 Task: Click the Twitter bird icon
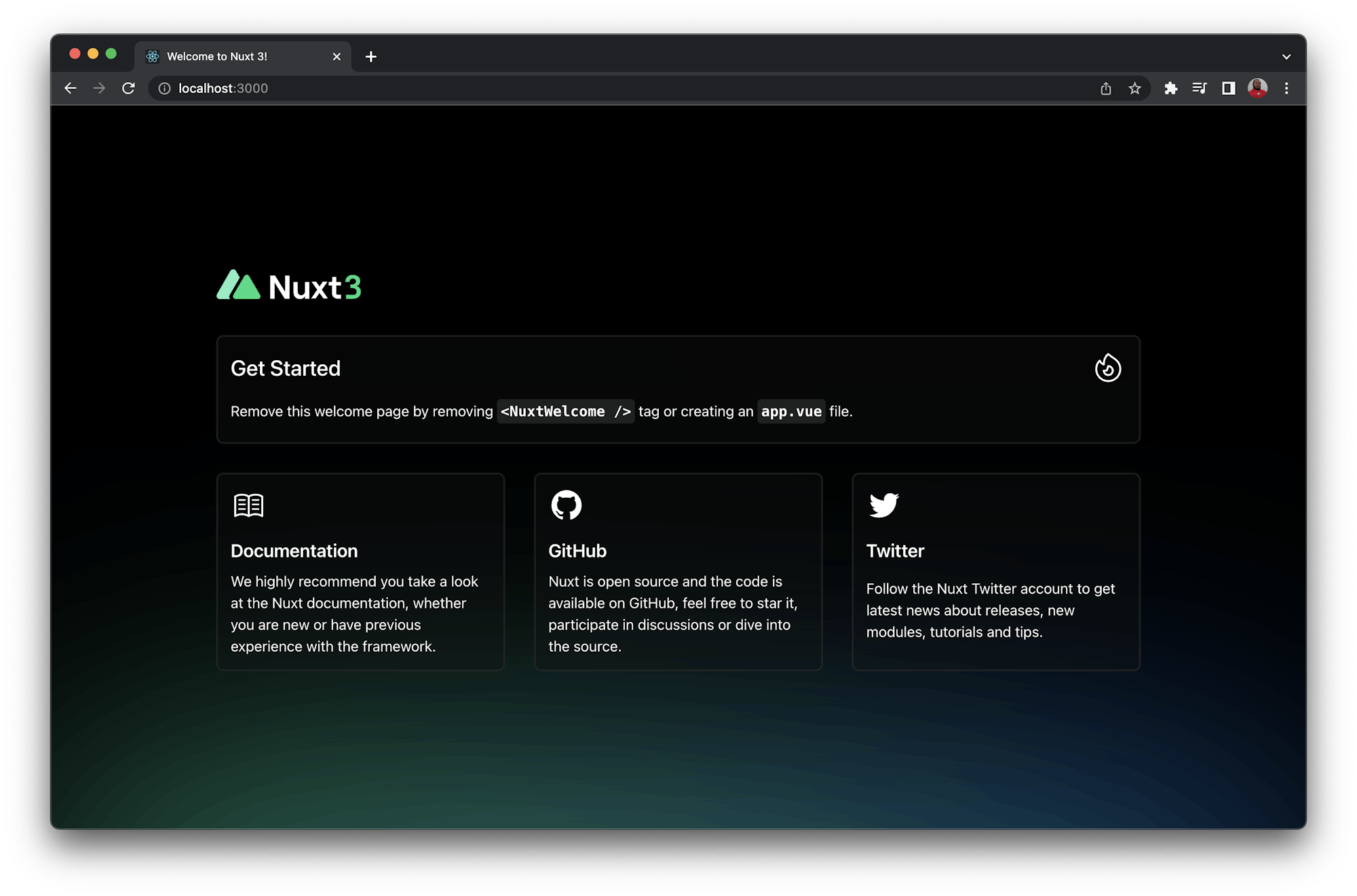tap(883, 505)
